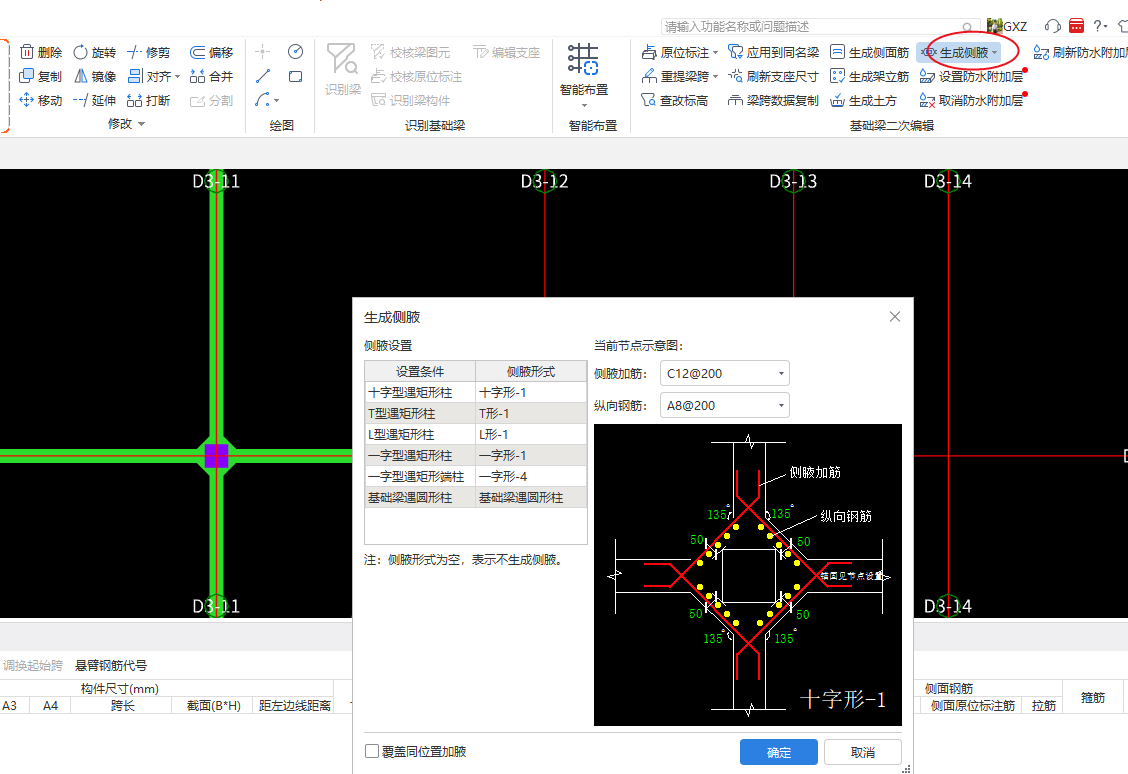The image size is (1128, 774).
Task: Click 取消 to cancel the dialog
Action: coord(863,752)
